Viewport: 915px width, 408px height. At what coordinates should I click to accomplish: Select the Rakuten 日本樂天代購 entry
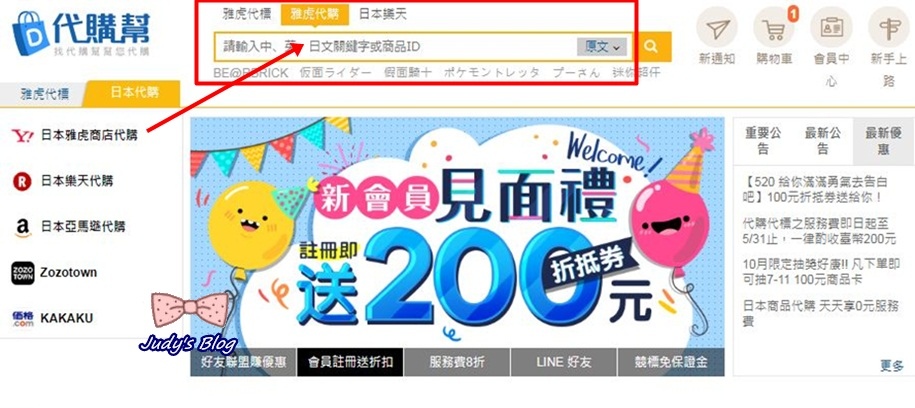62,181
